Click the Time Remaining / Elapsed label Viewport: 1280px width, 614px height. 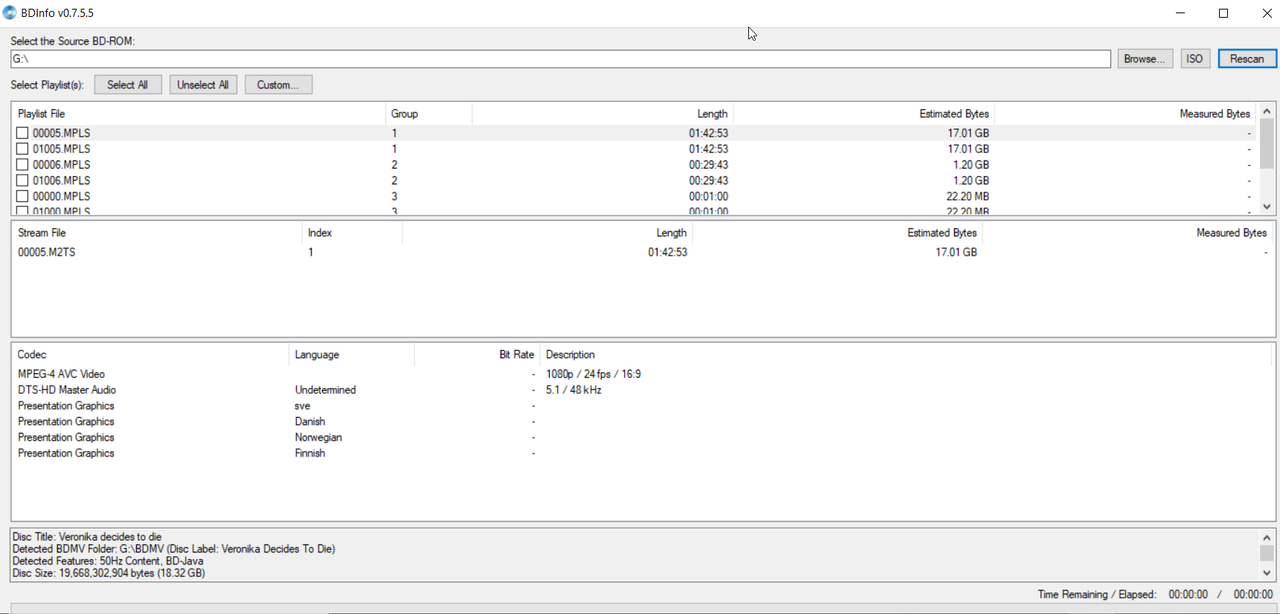[x=1096, y=594]
